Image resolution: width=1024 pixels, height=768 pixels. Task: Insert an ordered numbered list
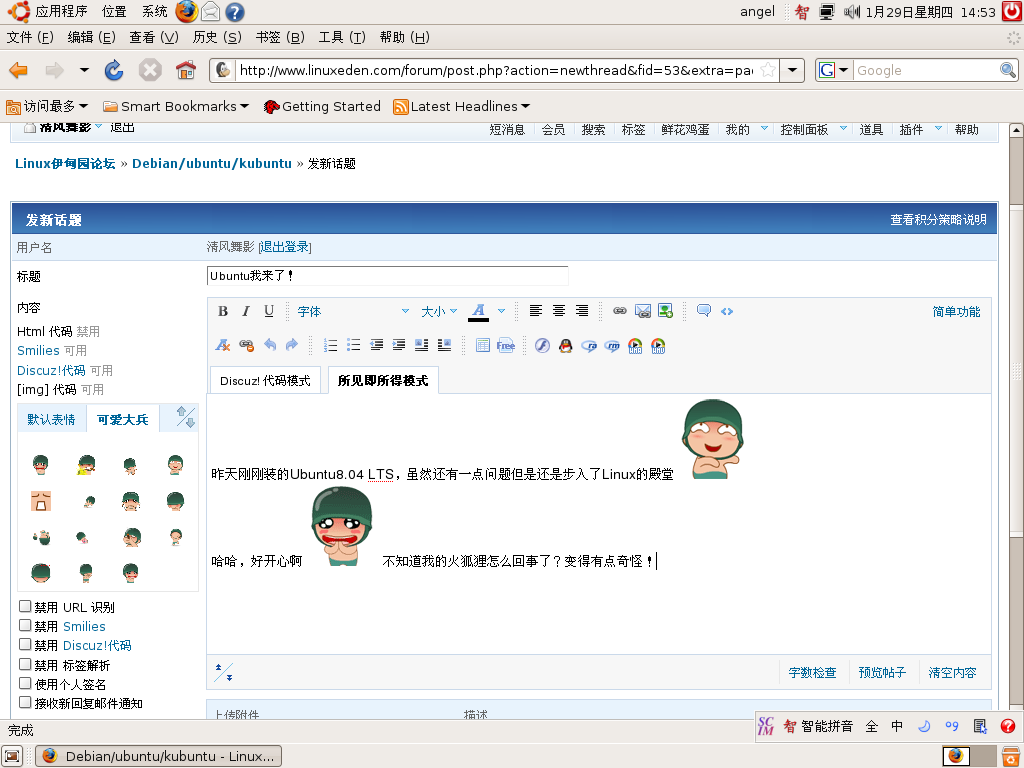click(x=330, y=345)
